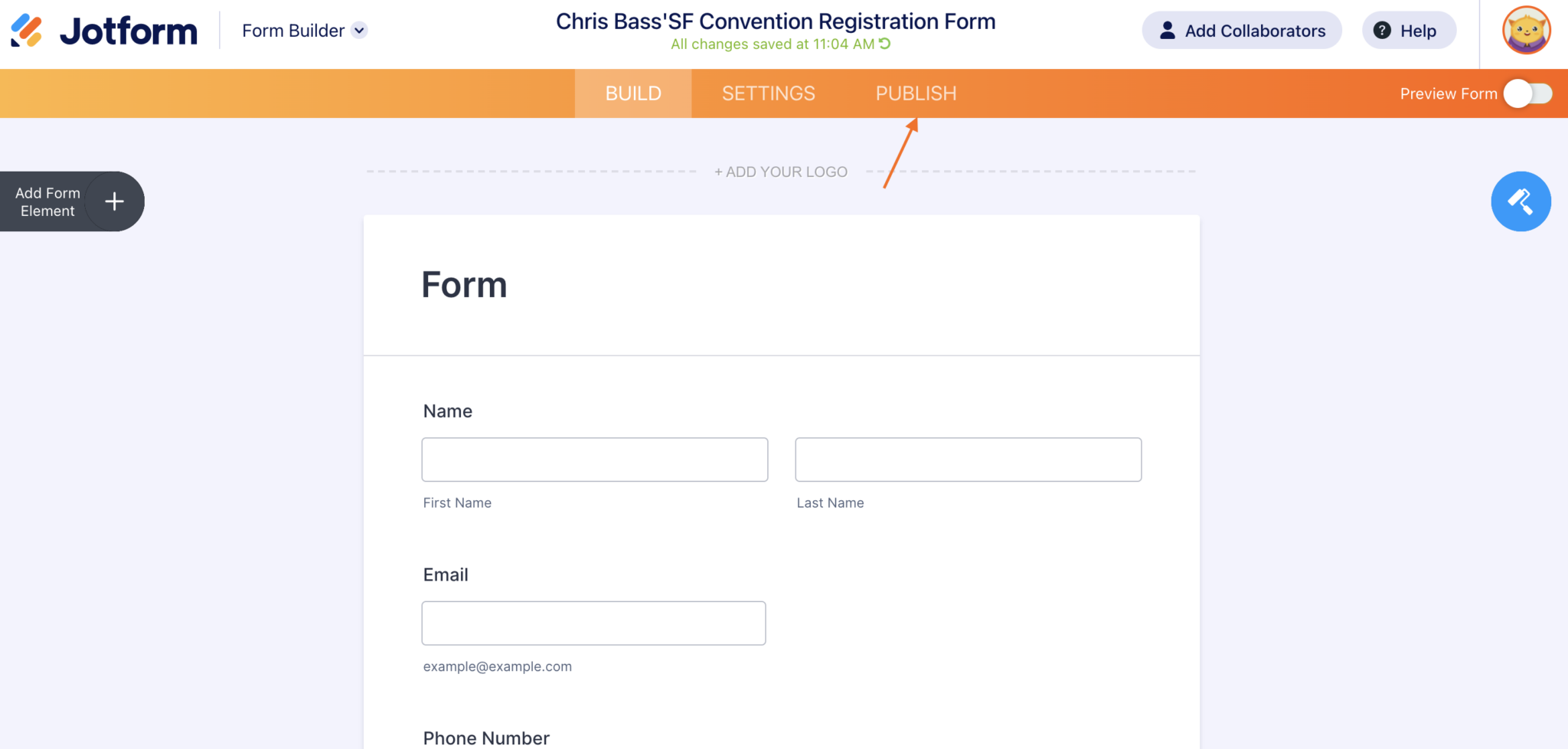Click into the First Name field
The height and width of the screenshot is (749, 1568).
click(595, 460)
